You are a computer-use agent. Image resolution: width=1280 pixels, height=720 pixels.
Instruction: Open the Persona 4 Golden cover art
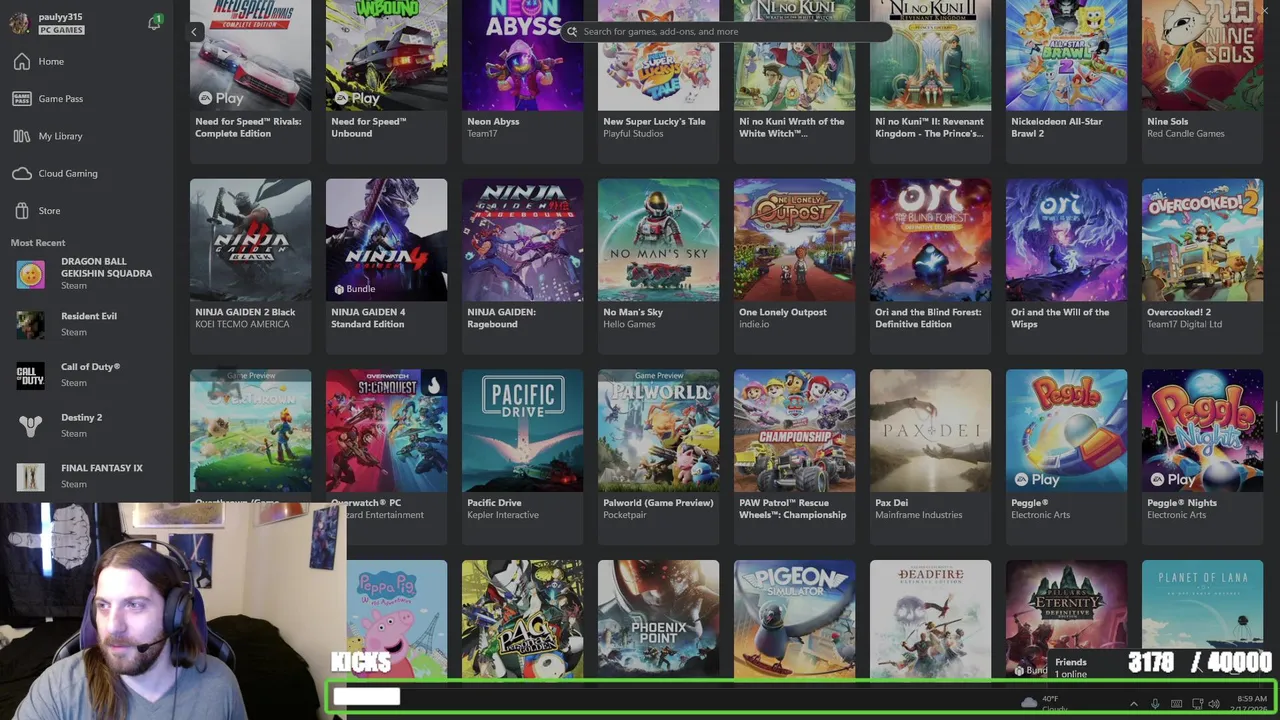522,620
